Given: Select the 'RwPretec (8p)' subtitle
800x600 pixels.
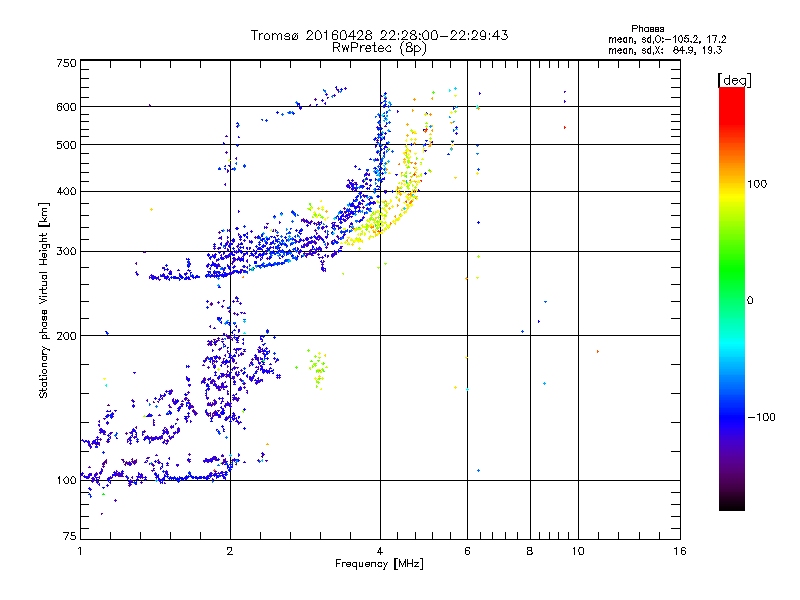Looking at the screenshot, I should click(379, 48).
